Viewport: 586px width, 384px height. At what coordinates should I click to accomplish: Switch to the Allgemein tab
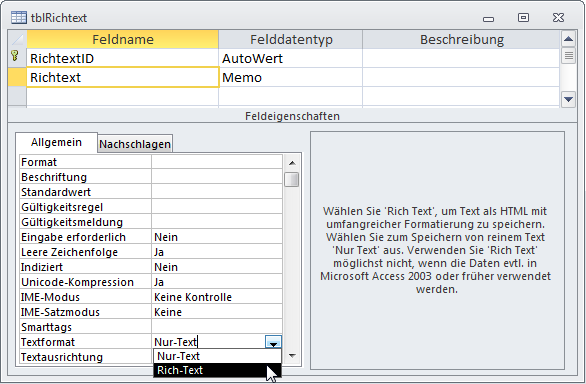(56, 142)
